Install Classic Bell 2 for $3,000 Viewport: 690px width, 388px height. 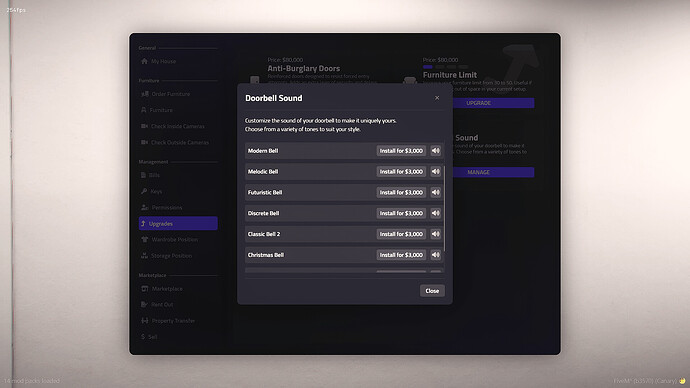coord(401,234)
